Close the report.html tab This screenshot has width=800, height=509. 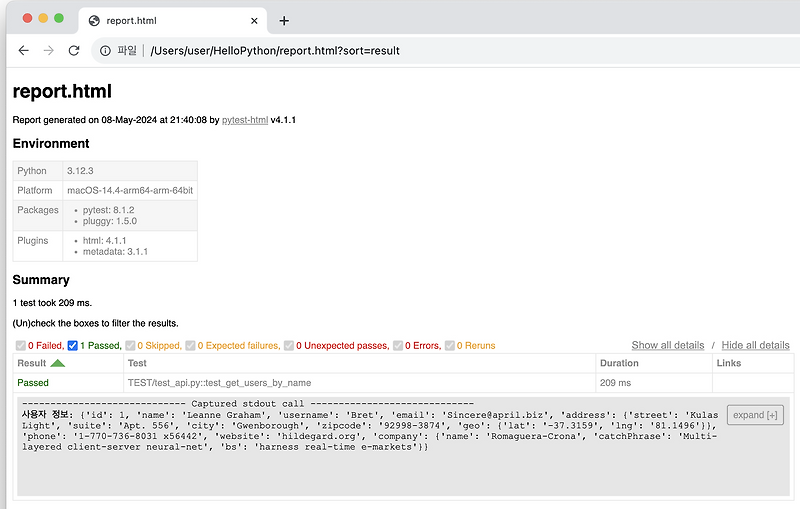(x=254, y=21)
